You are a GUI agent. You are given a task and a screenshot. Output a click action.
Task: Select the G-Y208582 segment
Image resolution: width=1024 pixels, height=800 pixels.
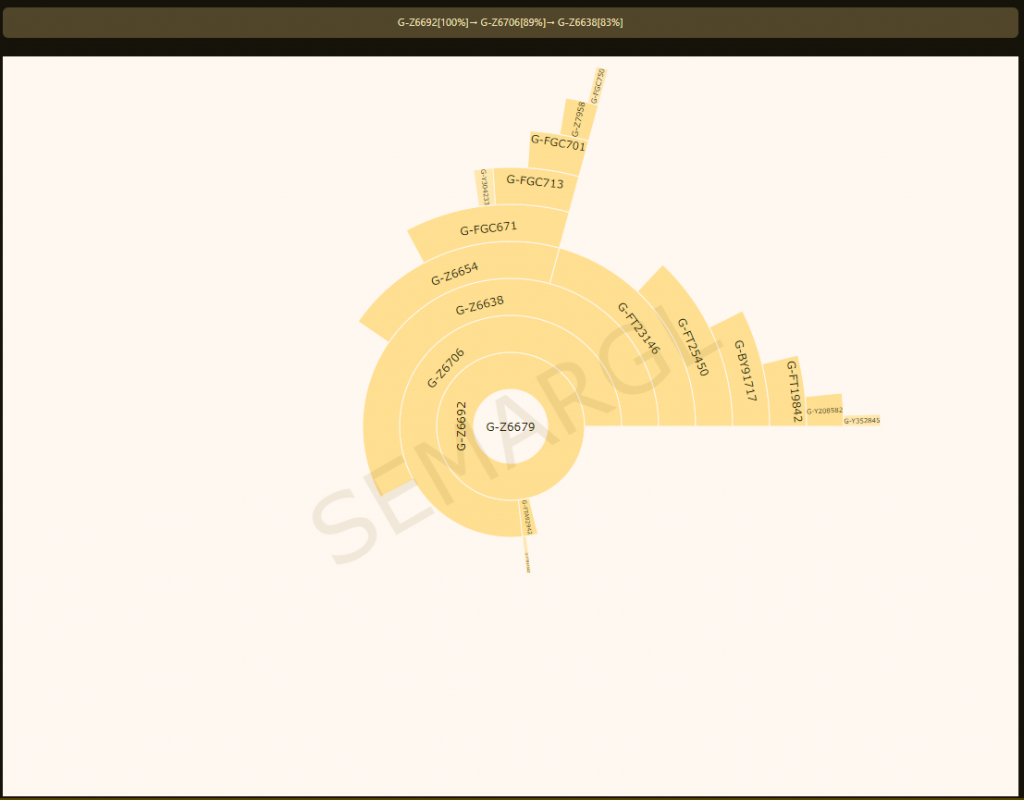pyautogui.click(x=825, y=410)
